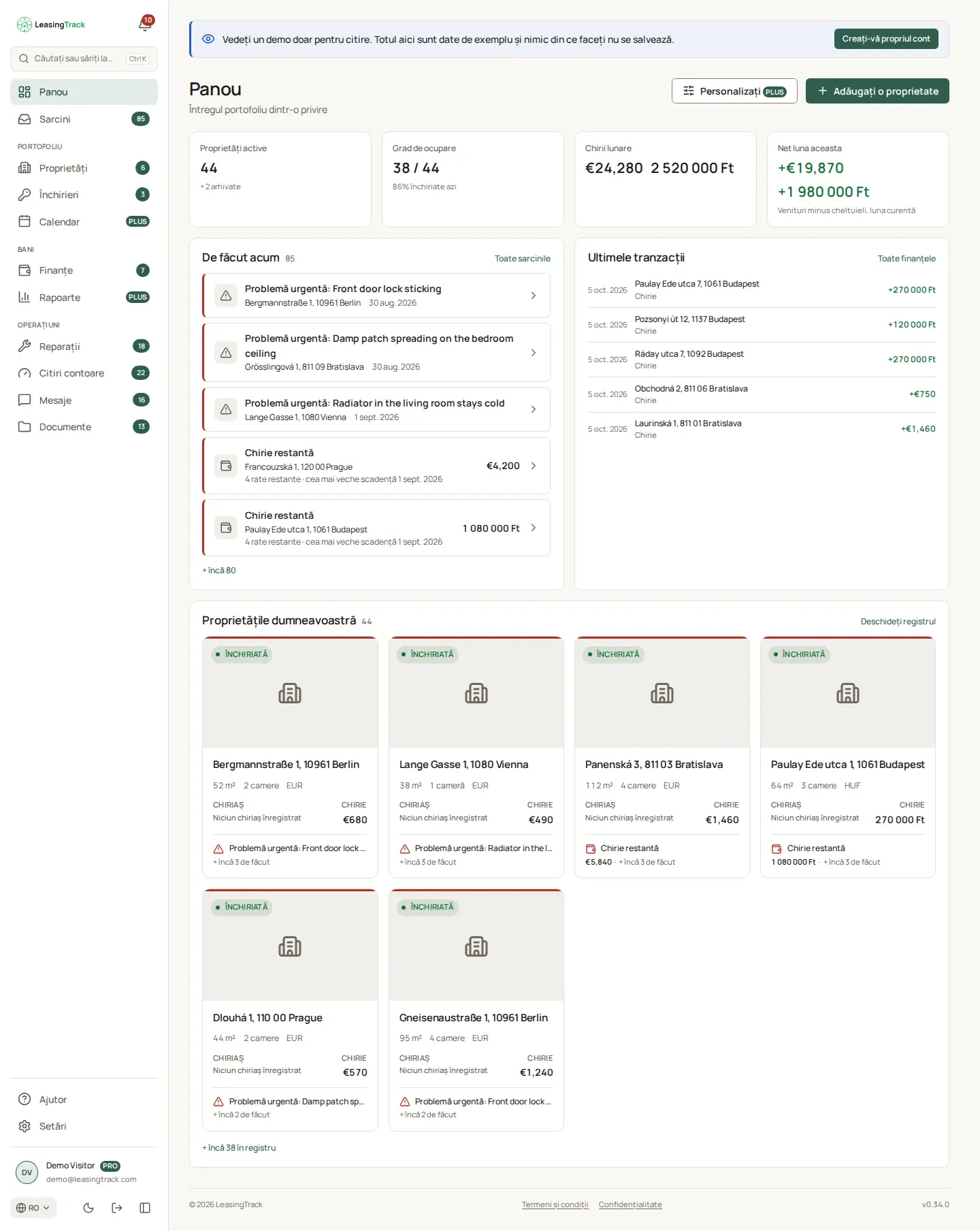Image resolution: width=980 pixels, height=1231 pixels.
Task: Open the RO language selector
Action: pos(33,1208)
